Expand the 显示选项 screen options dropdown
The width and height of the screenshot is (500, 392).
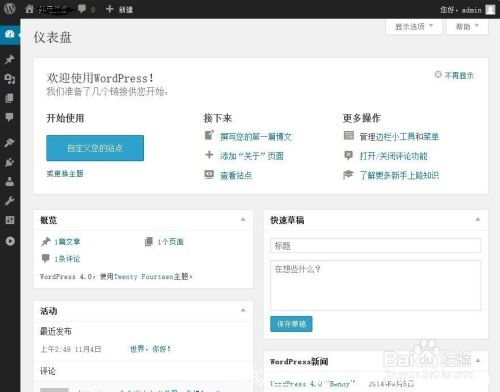click(x=414, y=27)
